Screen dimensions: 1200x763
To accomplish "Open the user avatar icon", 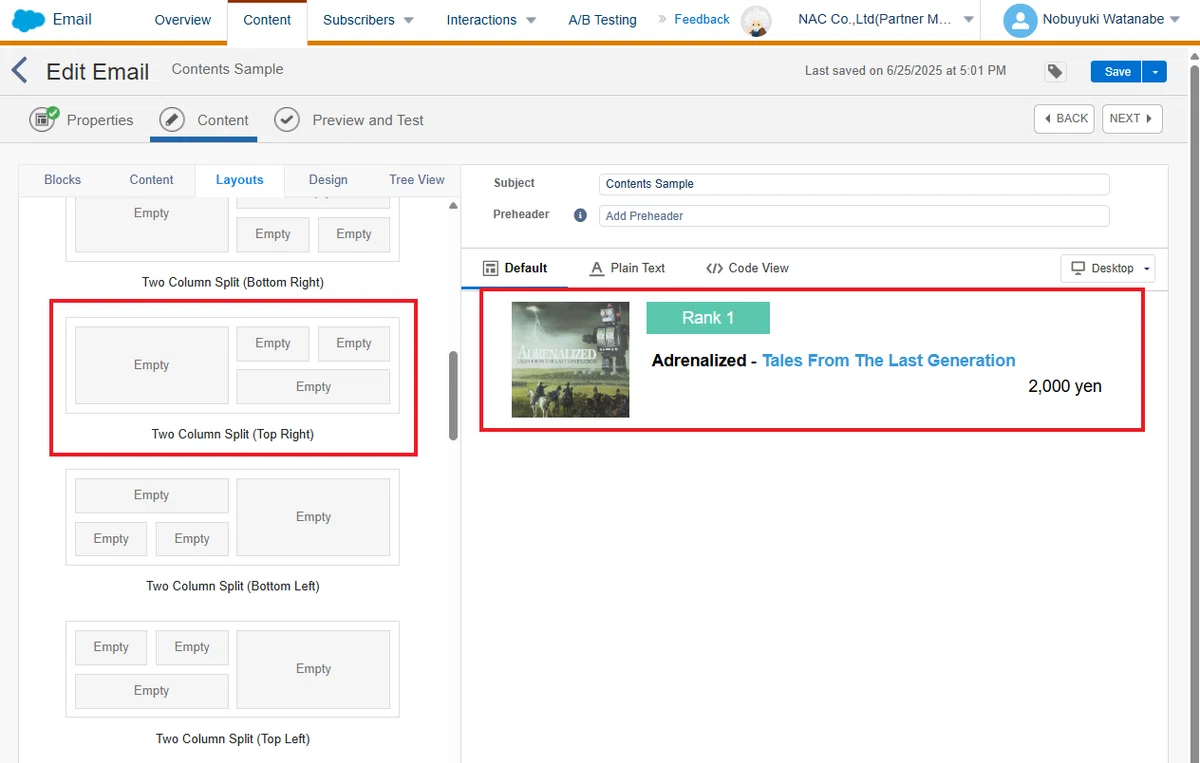I will (1019, 20).
